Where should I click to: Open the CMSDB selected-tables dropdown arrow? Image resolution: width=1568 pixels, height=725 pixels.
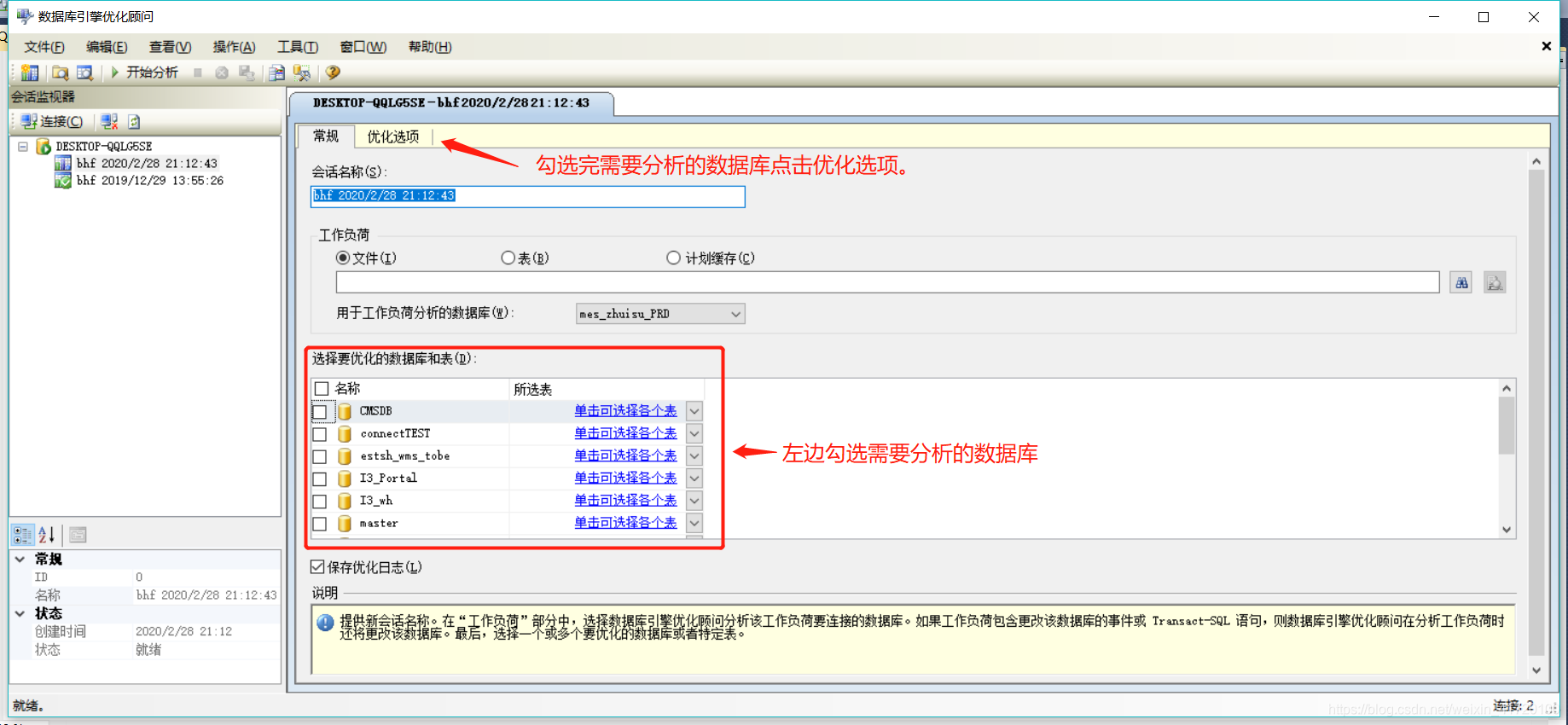[x=694, y=411]
